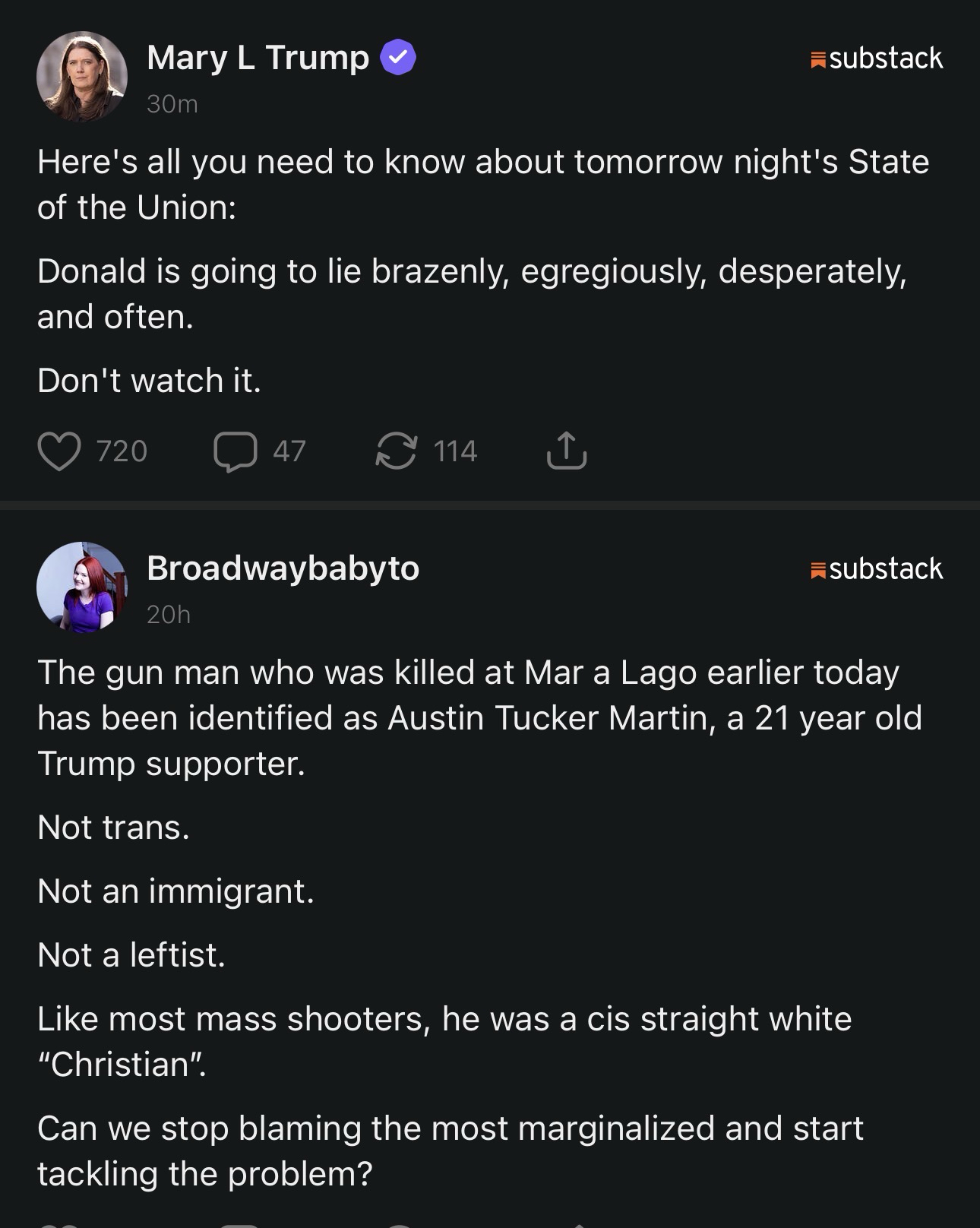The width and height of the screenshot is (980, 1228).
Task: View the 114 restacks count
Action: tap(455, 451)
